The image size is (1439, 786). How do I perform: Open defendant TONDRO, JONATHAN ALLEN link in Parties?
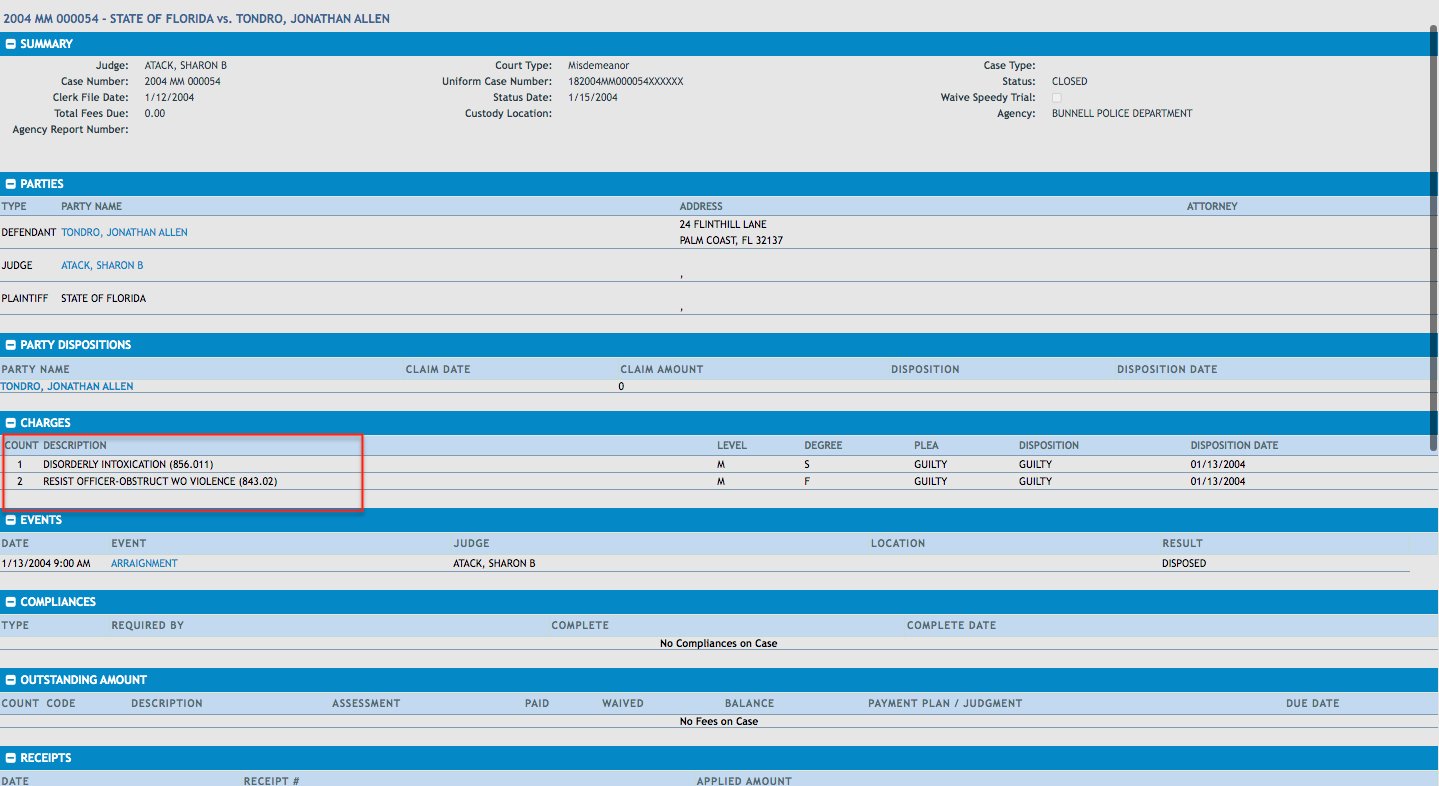tap(124, 232)
